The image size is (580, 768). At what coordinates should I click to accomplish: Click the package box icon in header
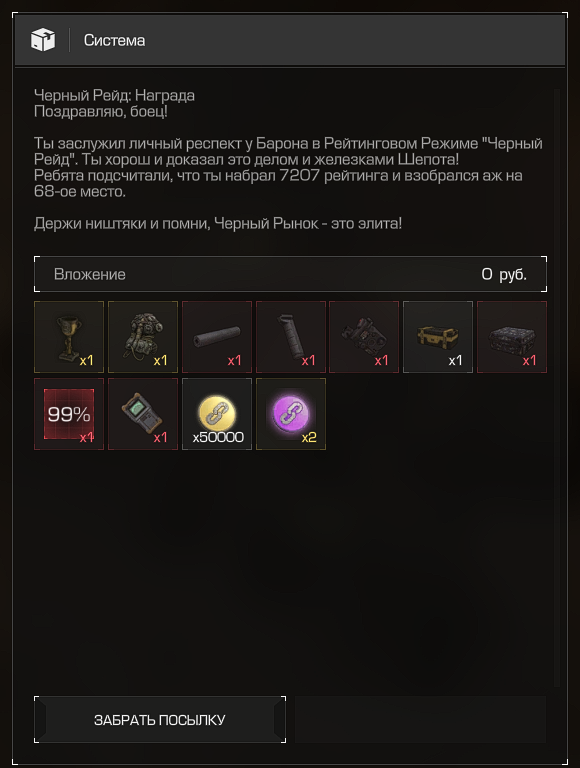[43, 40]
